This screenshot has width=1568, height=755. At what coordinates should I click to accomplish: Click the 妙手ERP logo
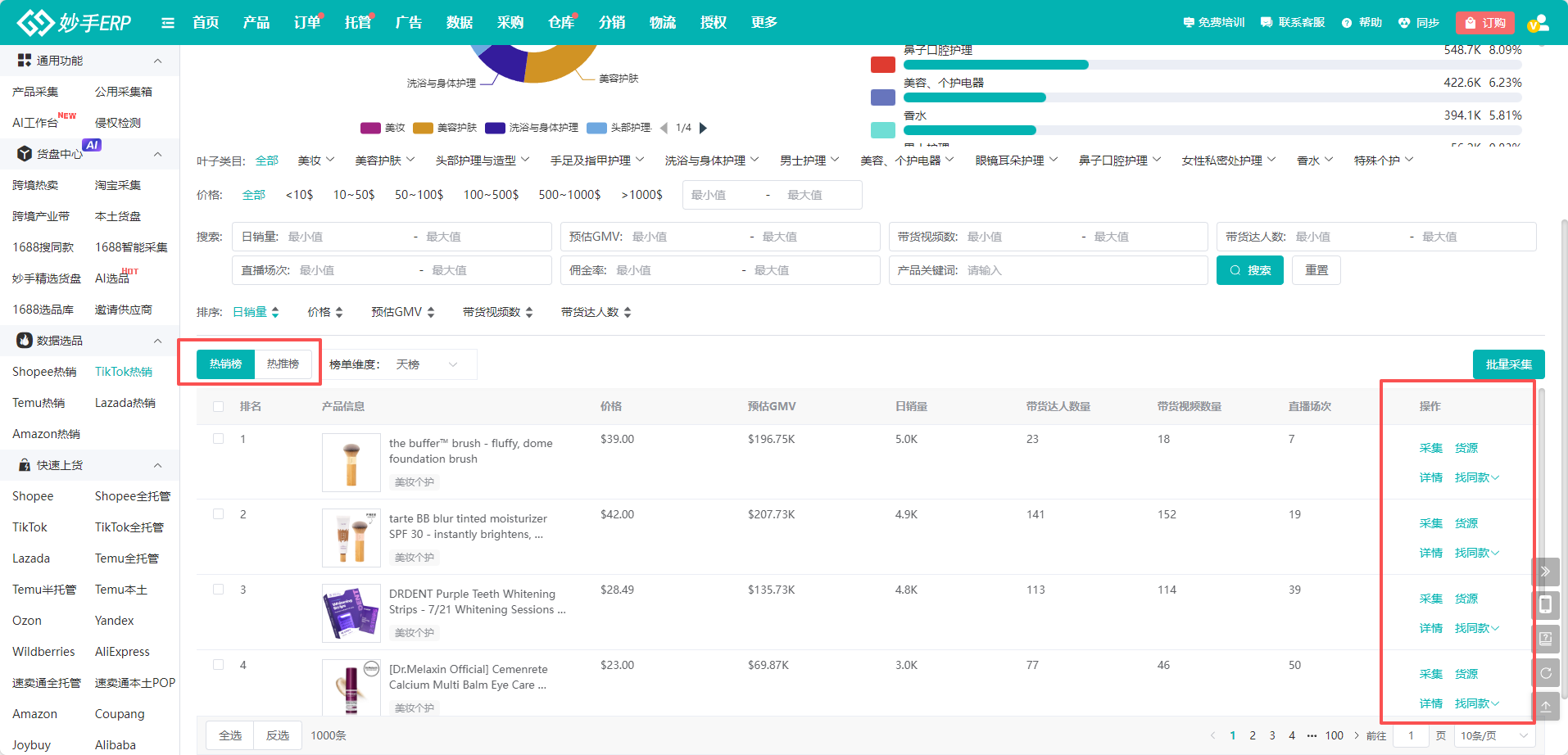pyautogui.click(x=74, y=23)
